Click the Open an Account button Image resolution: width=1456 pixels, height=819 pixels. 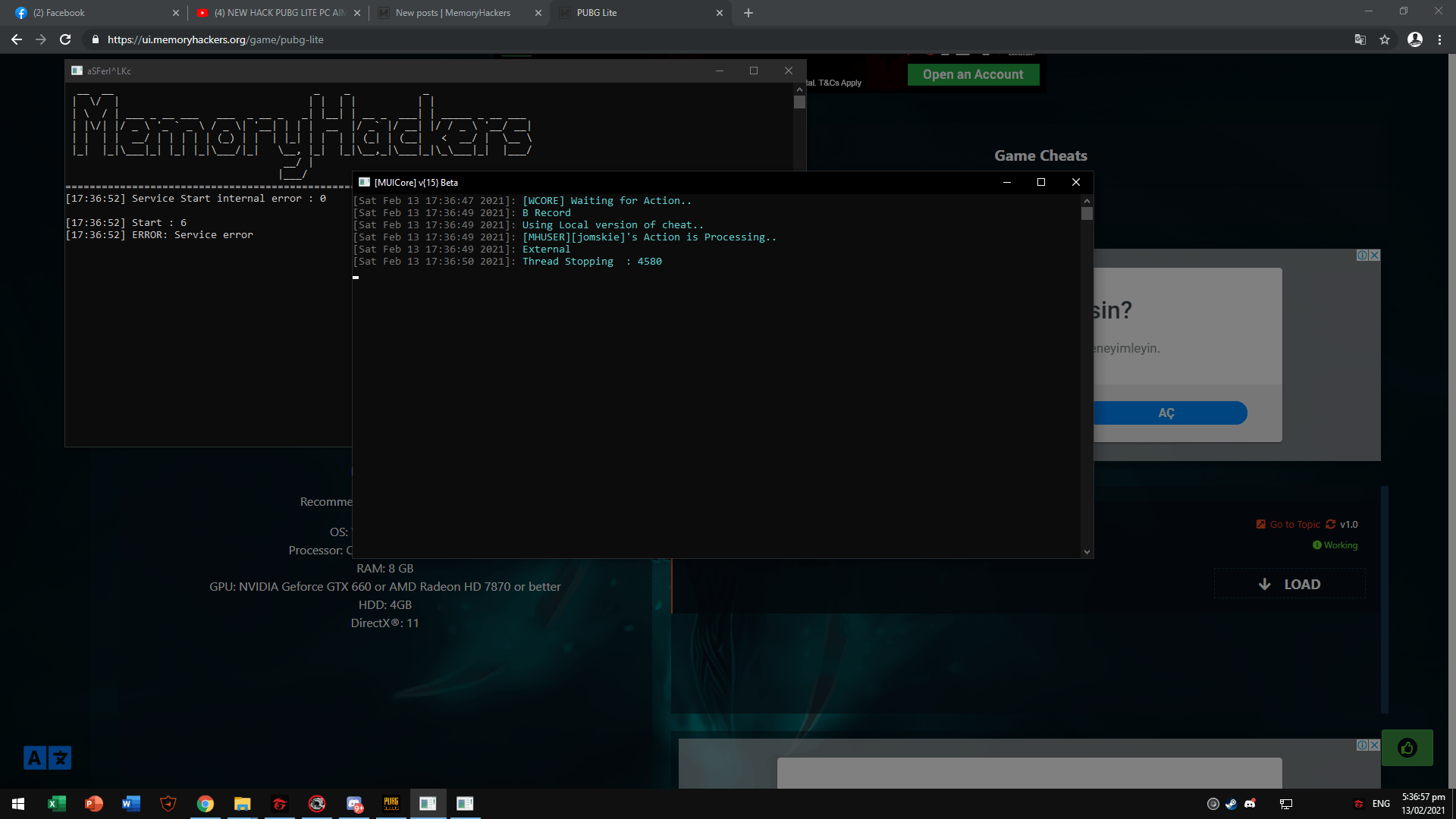click(973, 74)
